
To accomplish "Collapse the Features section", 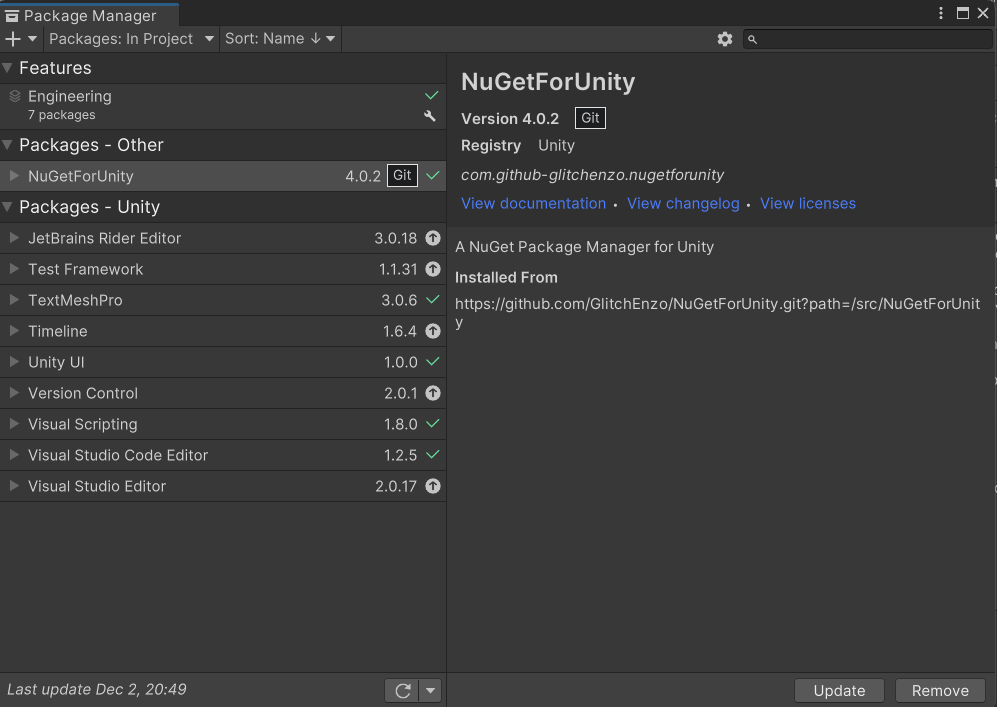I will [x=8, y=67].
